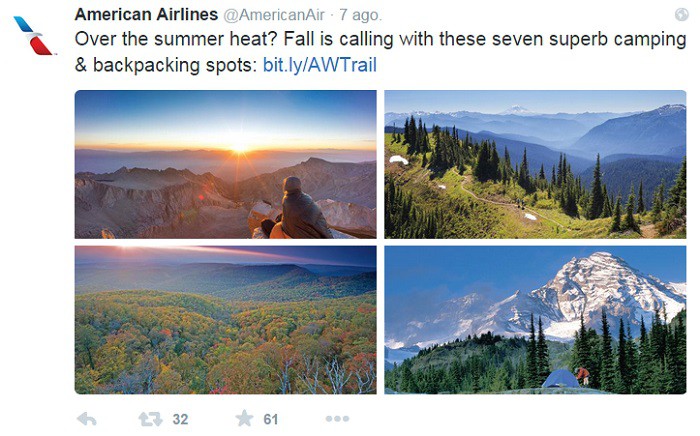
Task: Open the three-dots more options menu
Action: [x=337, y=419]
